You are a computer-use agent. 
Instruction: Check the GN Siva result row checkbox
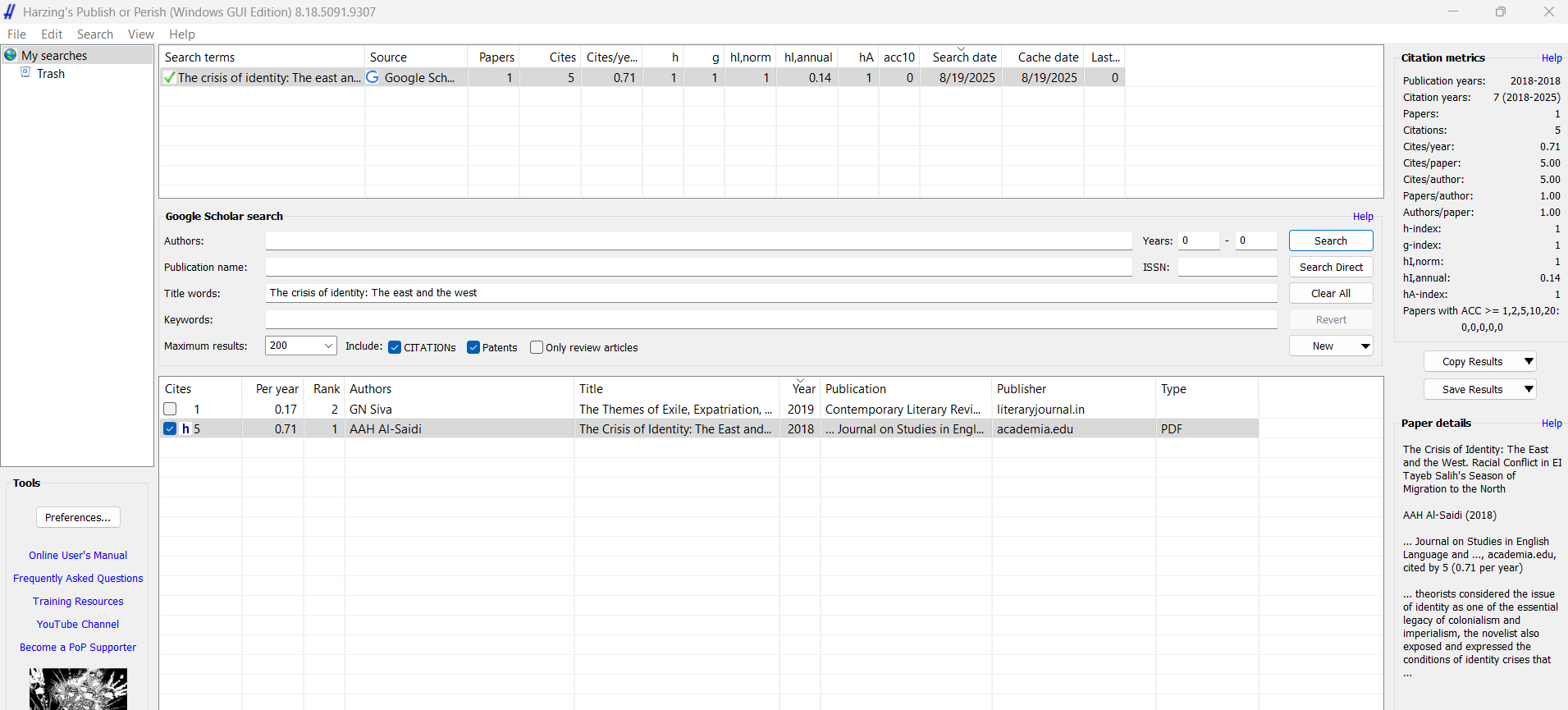(170, 409)
